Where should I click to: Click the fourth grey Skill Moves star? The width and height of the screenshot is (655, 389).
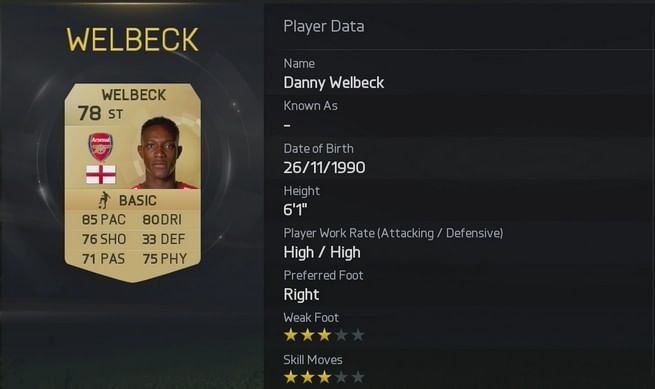(341, 377)
